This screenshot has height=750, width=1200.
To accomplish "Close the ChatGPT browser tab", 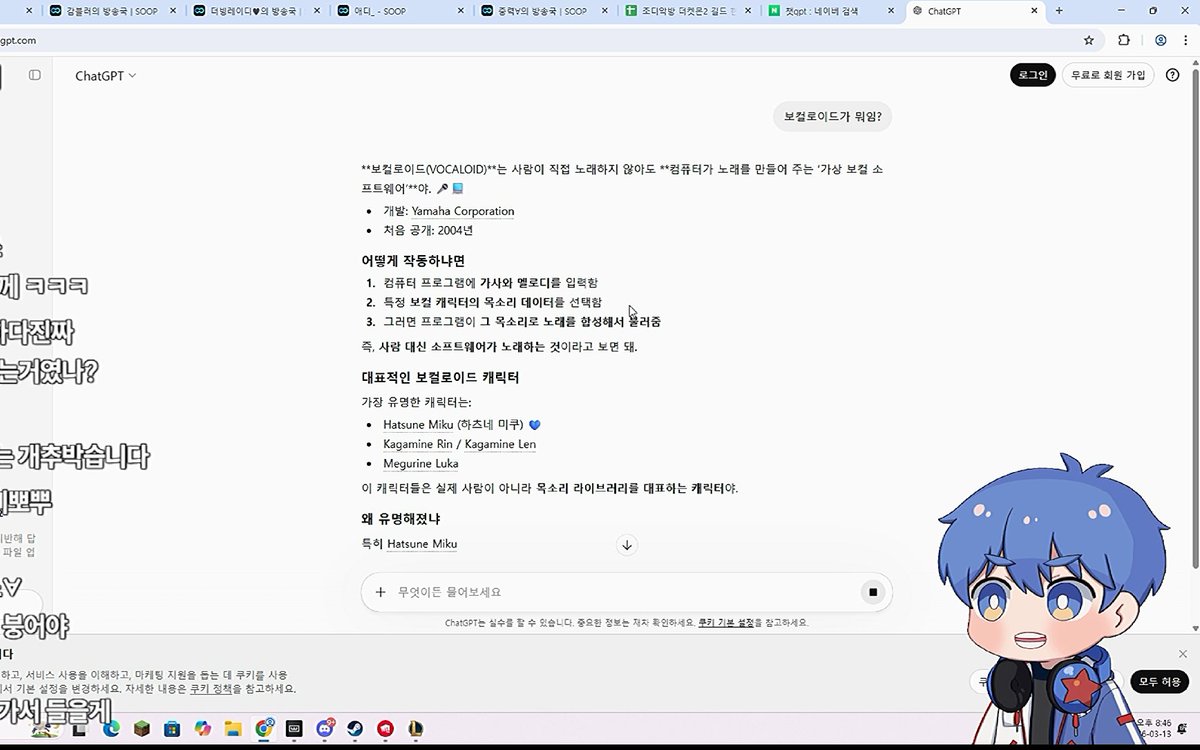I will (x=1032, y=11).
